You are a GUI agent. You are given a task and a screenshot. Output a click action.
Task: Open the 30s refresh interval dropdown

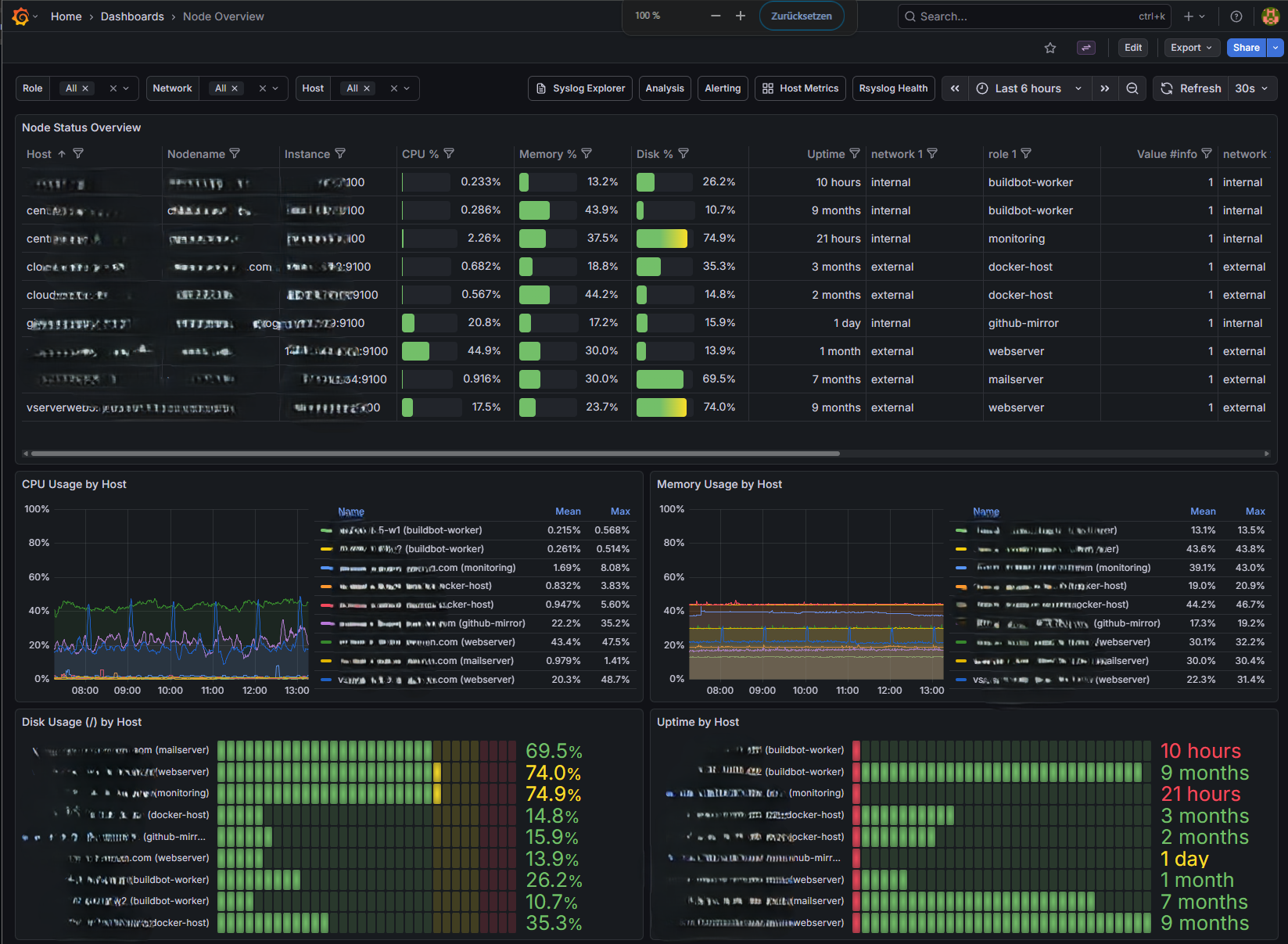pos(1251,88)
